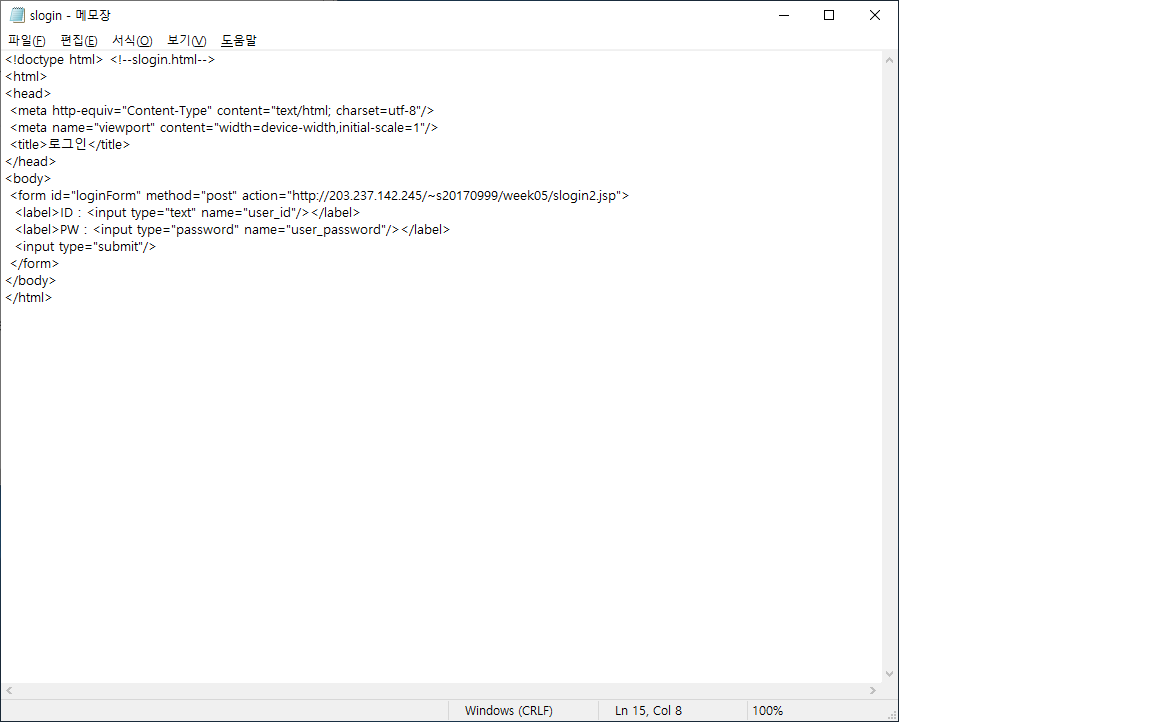Click the closing </html> tag line
The height and width of the screenshot is (722, 1152).
click(x=29, y=298)
